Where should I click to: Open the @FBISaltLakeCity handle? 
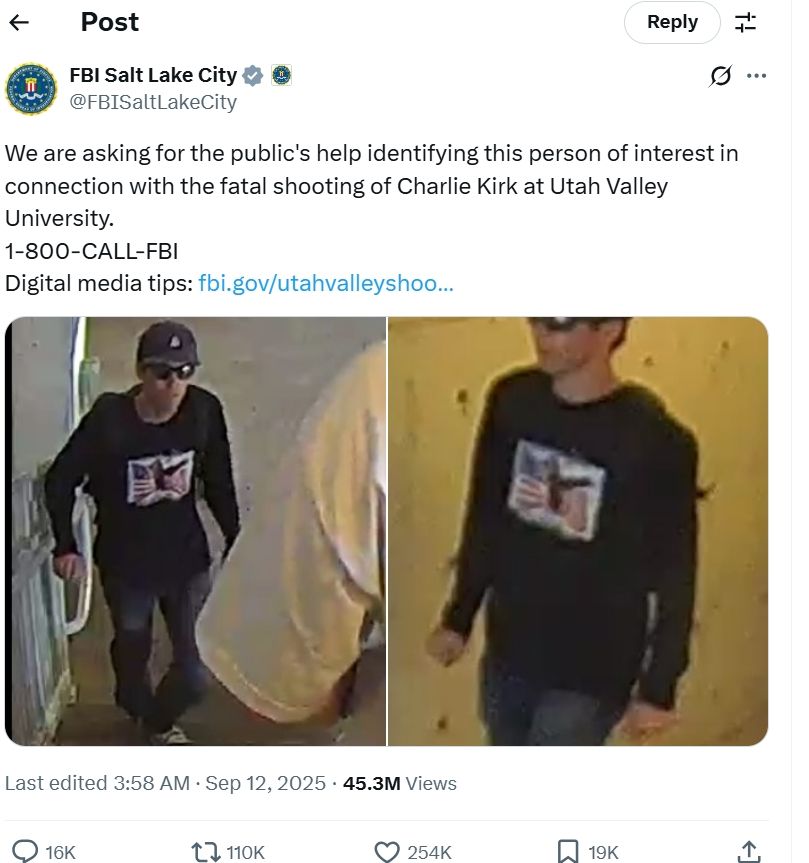coord(153,102)
